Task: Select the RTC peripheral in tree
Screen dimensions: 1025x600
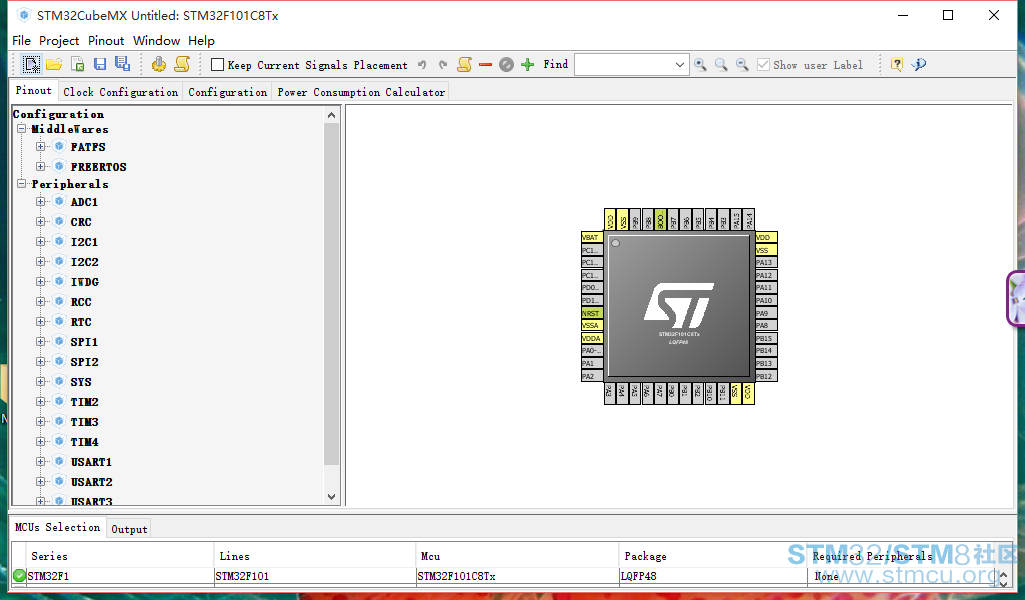Action: (81, 322)
